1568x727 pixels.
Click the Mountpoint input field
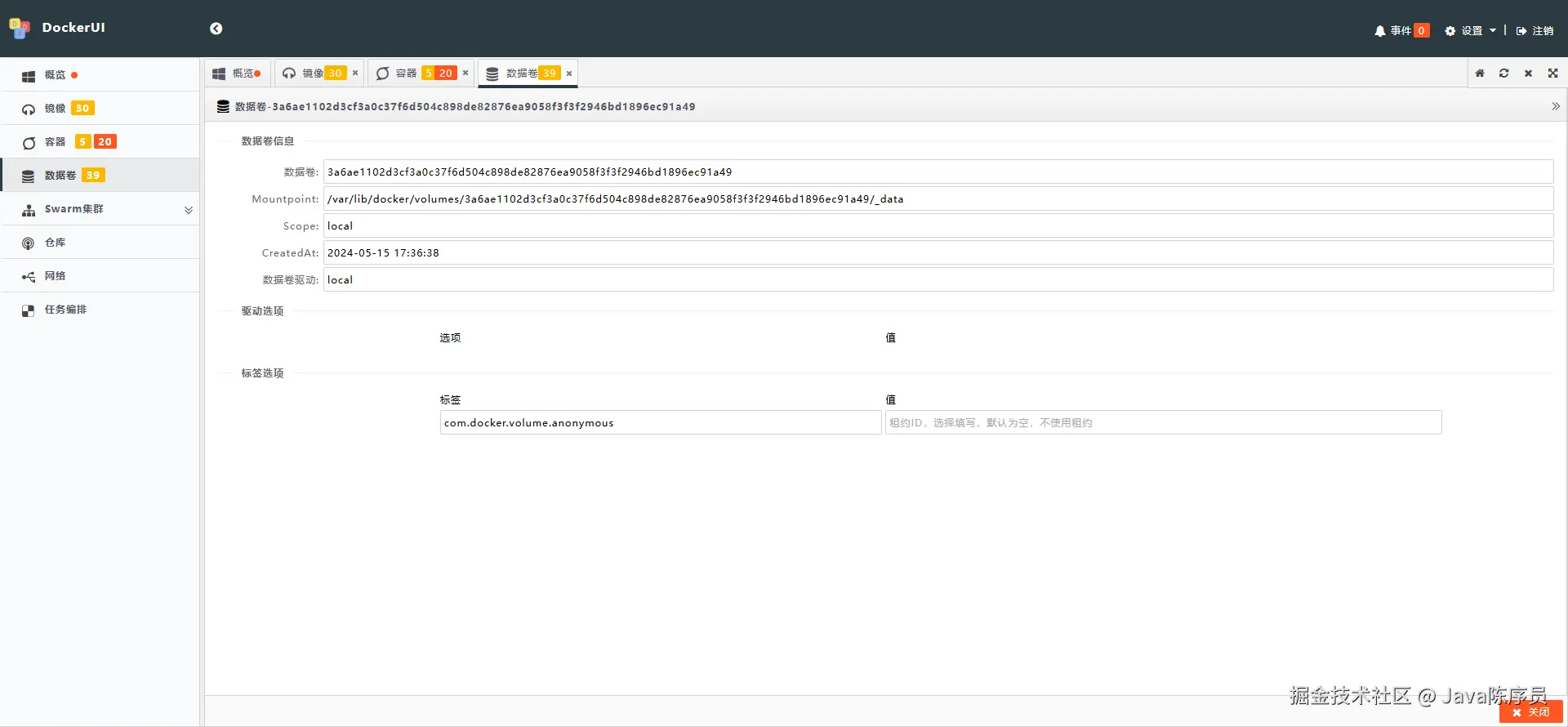938,199
